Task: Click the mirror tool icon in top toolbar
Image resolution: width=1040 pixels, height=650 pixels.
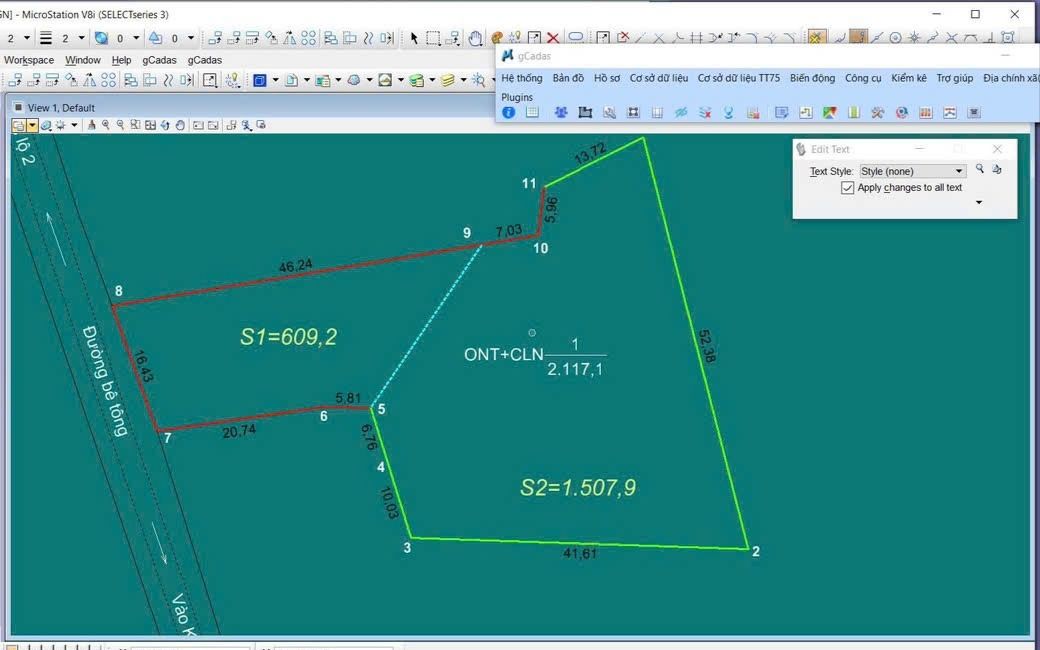Action: pyautogui.click(x=289, y=38)
